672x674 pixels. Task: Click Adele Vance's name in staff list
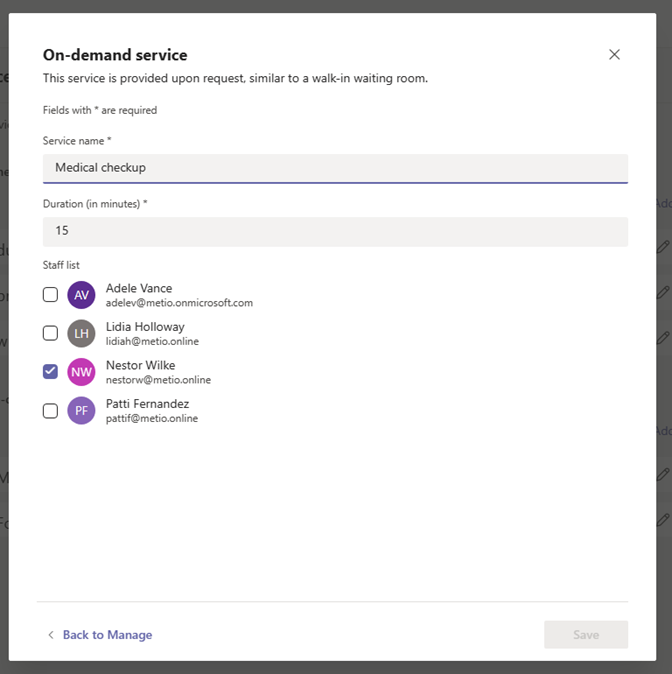pos(139,288)
